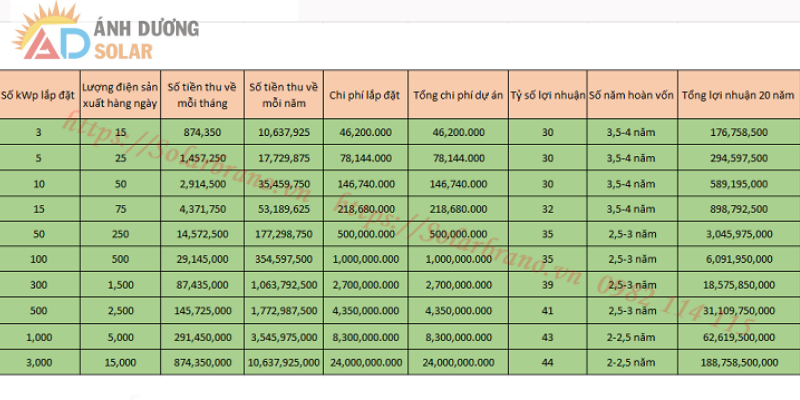Click cell '29,145,000'
This screenshot has width=800, height=400.
[x=202, y=259]
